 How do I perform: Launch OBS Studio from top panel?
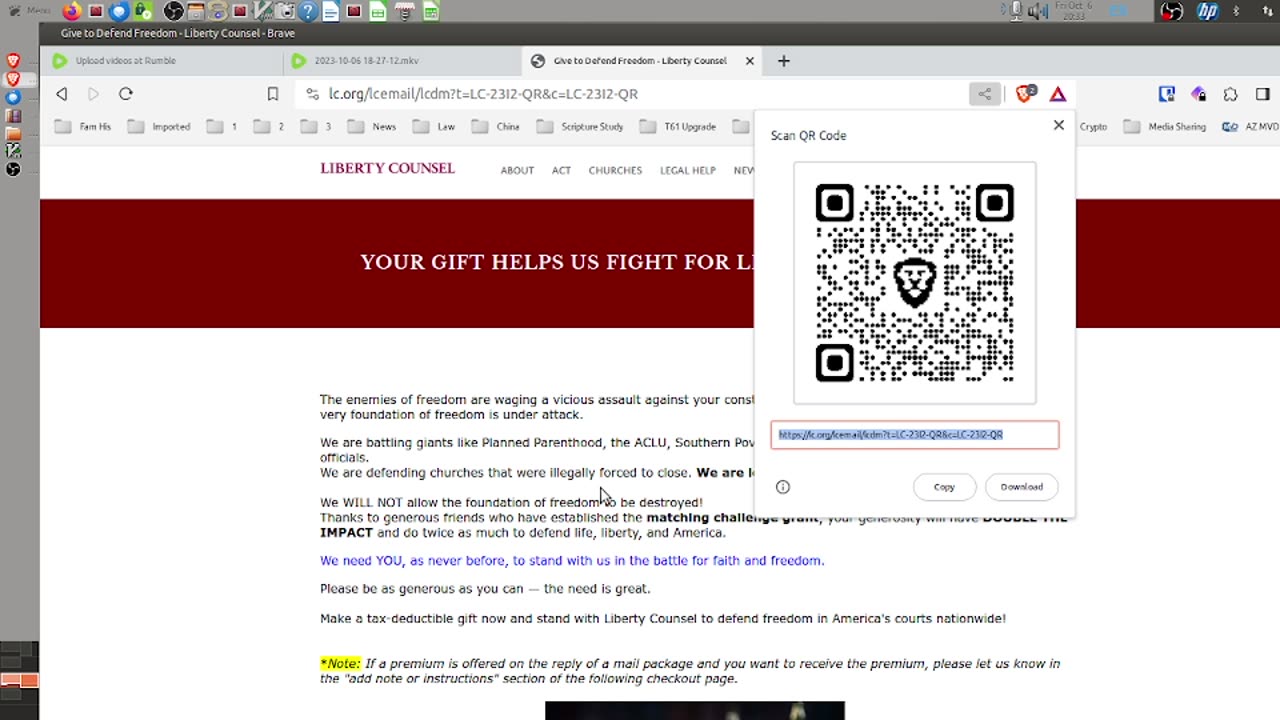click(x=173, y=11)
